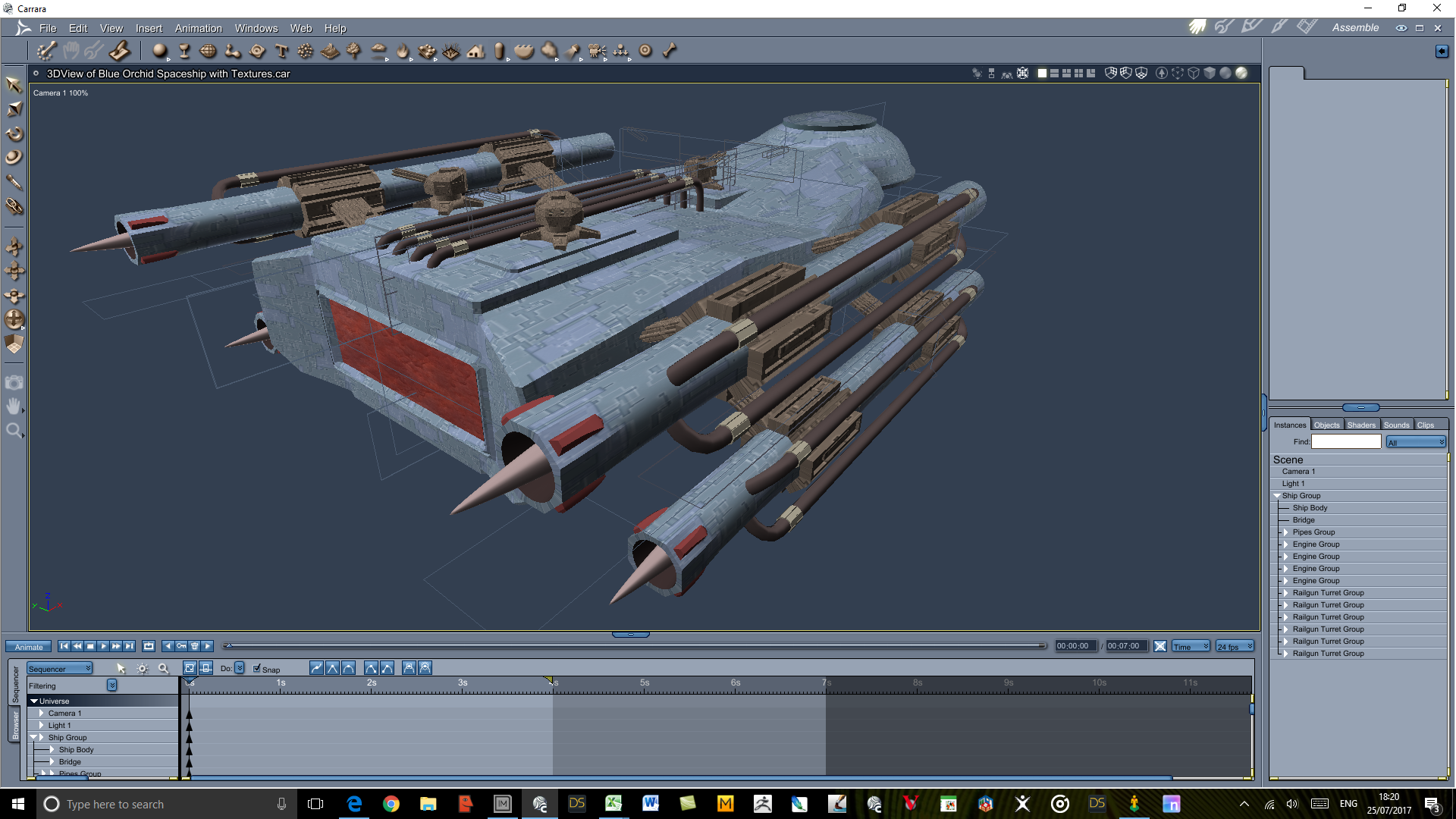Open the Sequencer dropdown

60,668
